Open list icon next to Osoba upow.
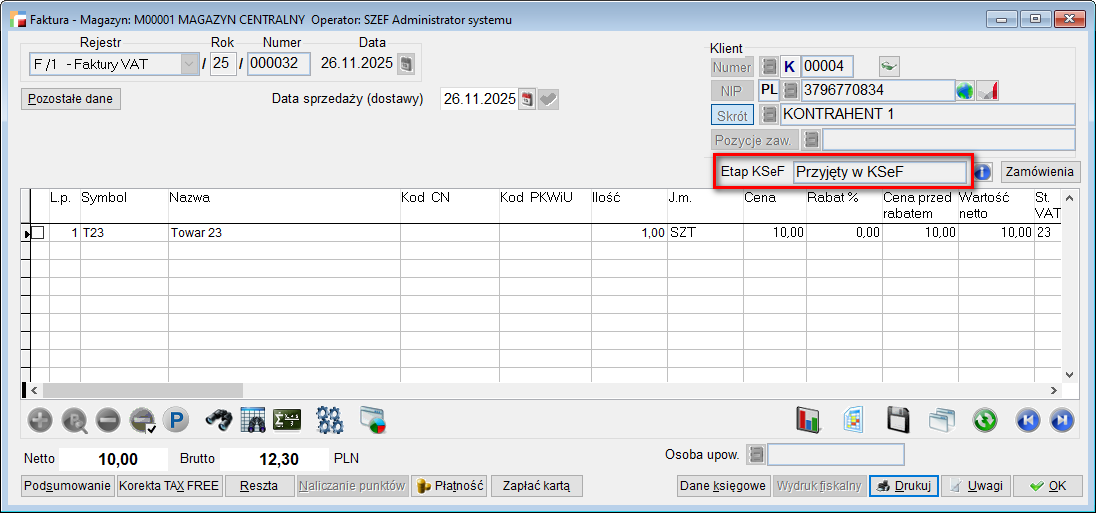This screenshot has height=513, width=1096. (x=756, y=455)
